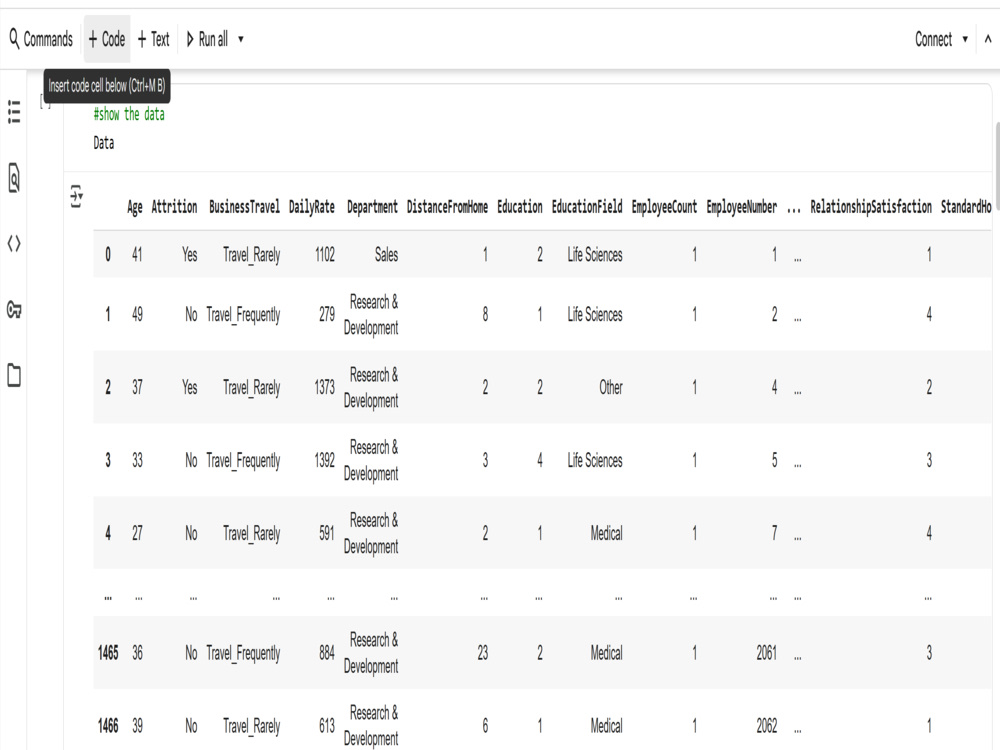Click DailyRate value 1392
The width and height of the screenshot is (1000, 750).
point(325,460)
